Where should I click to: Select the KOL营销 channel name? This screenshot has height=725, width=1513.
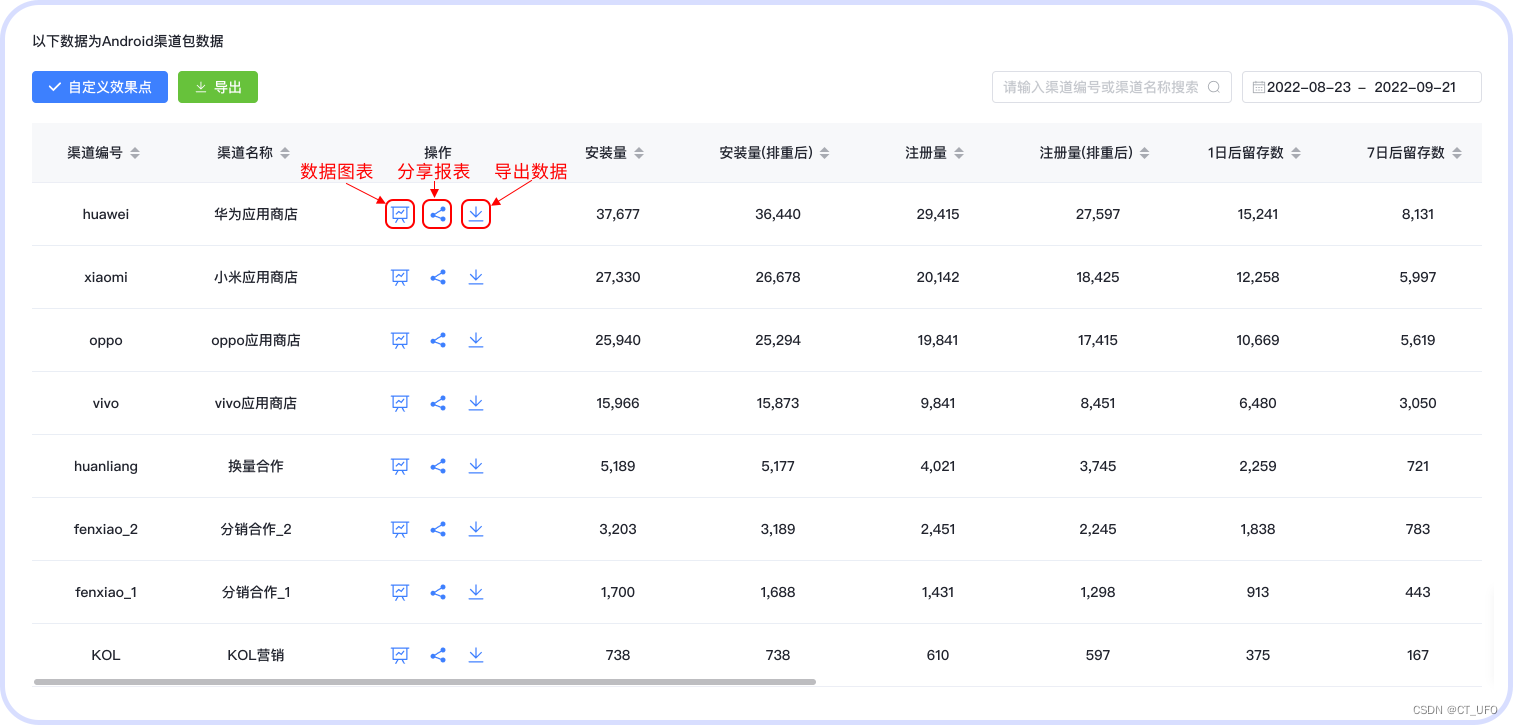click(256, 655)
